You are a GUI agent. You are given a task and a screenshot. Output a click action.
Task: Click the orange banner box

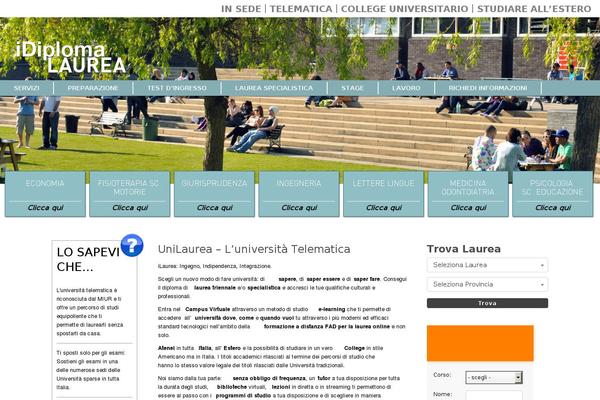[480, 343]
